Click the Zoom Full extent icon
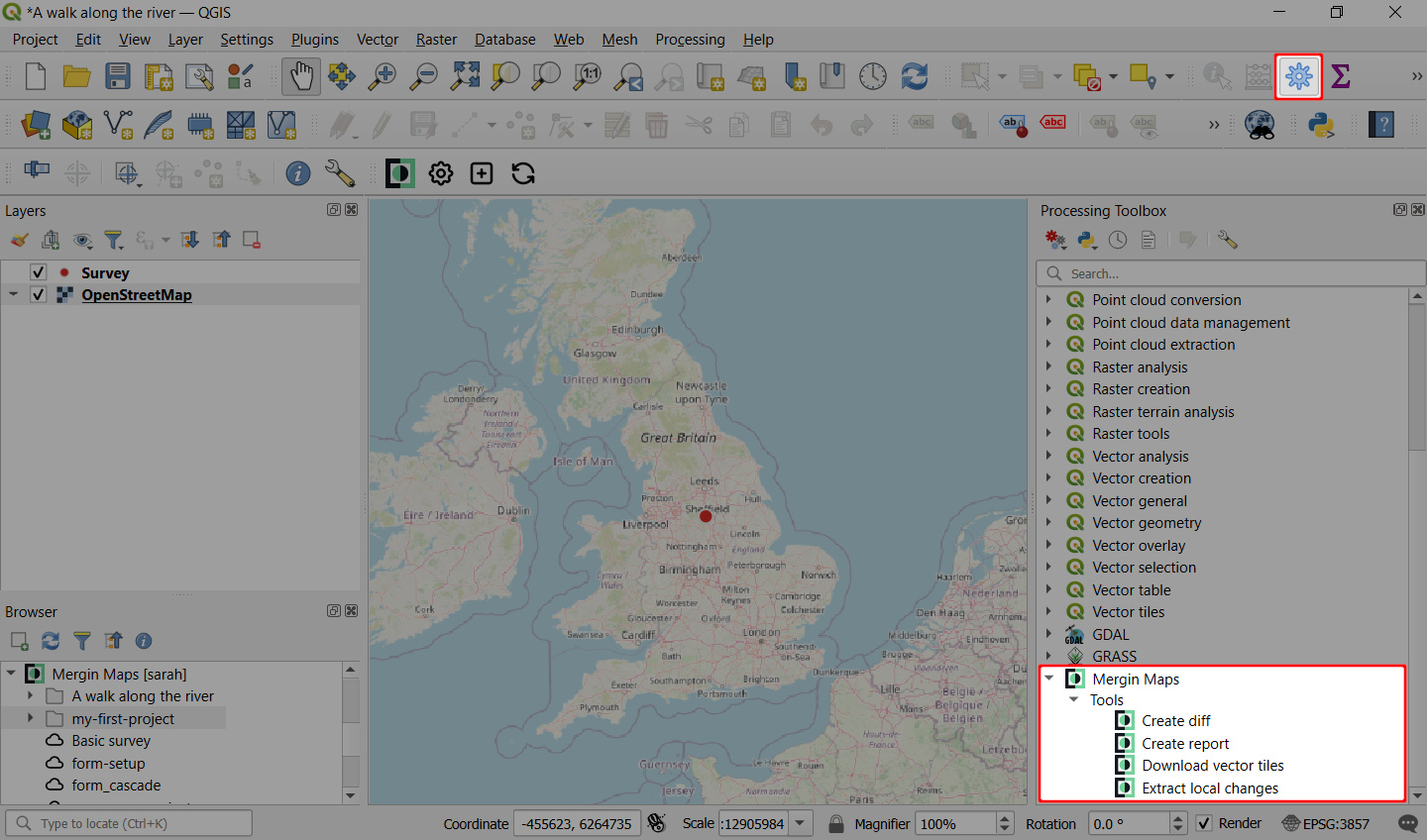The height and width of the screenshot is (840, 1427). pos(465,76)
